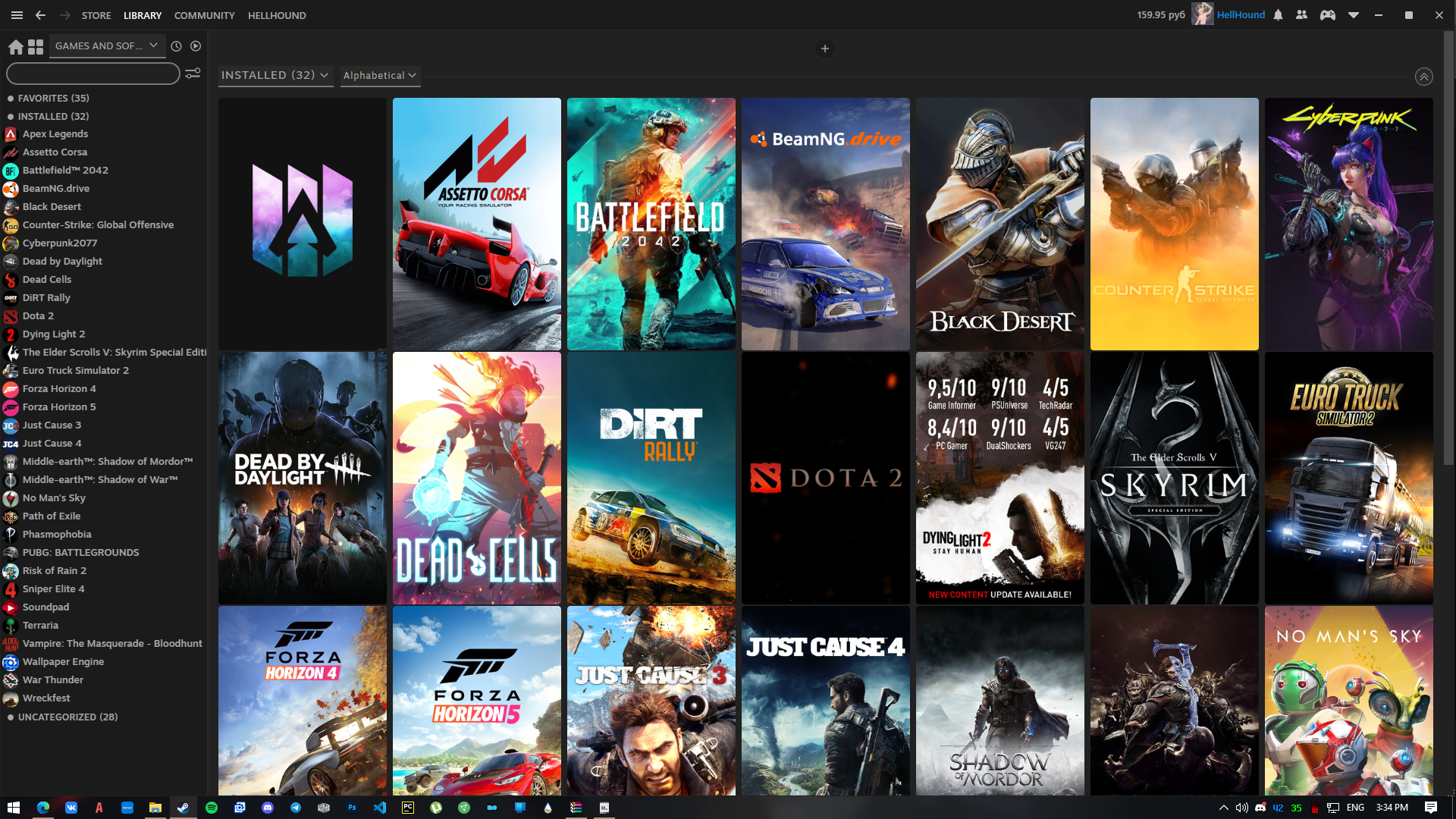
Task: Click the play circle icon beside the clock
Action: point(196,46)
